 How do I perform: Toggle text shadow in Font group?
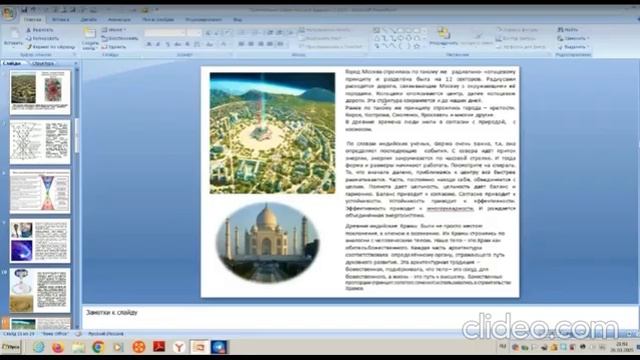187,44
